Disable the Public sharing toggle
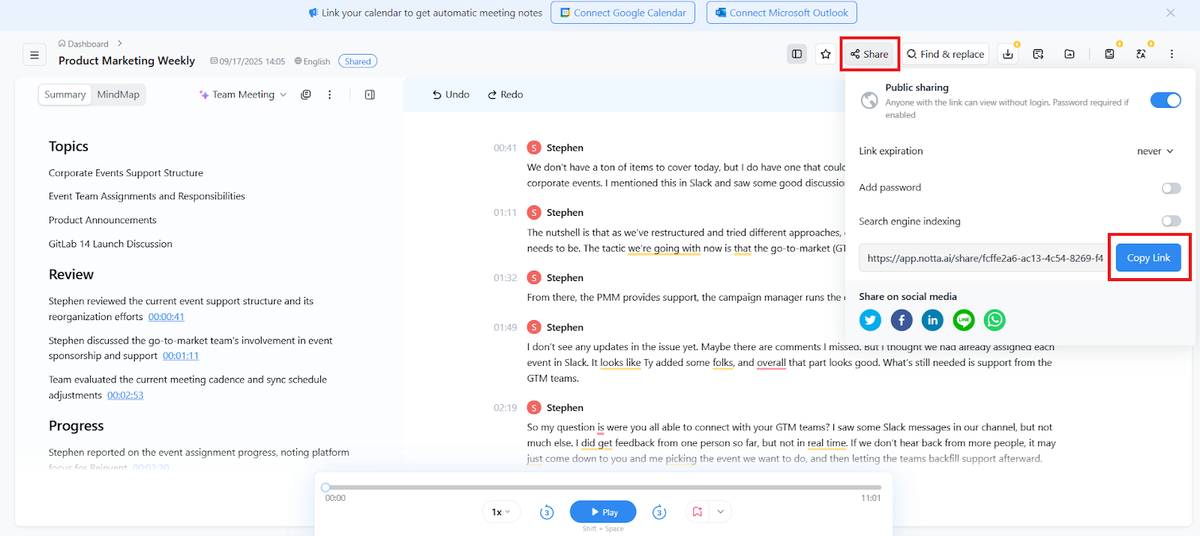The height and width of the screenshot is (536, 1200). [x=1165, y=100]
